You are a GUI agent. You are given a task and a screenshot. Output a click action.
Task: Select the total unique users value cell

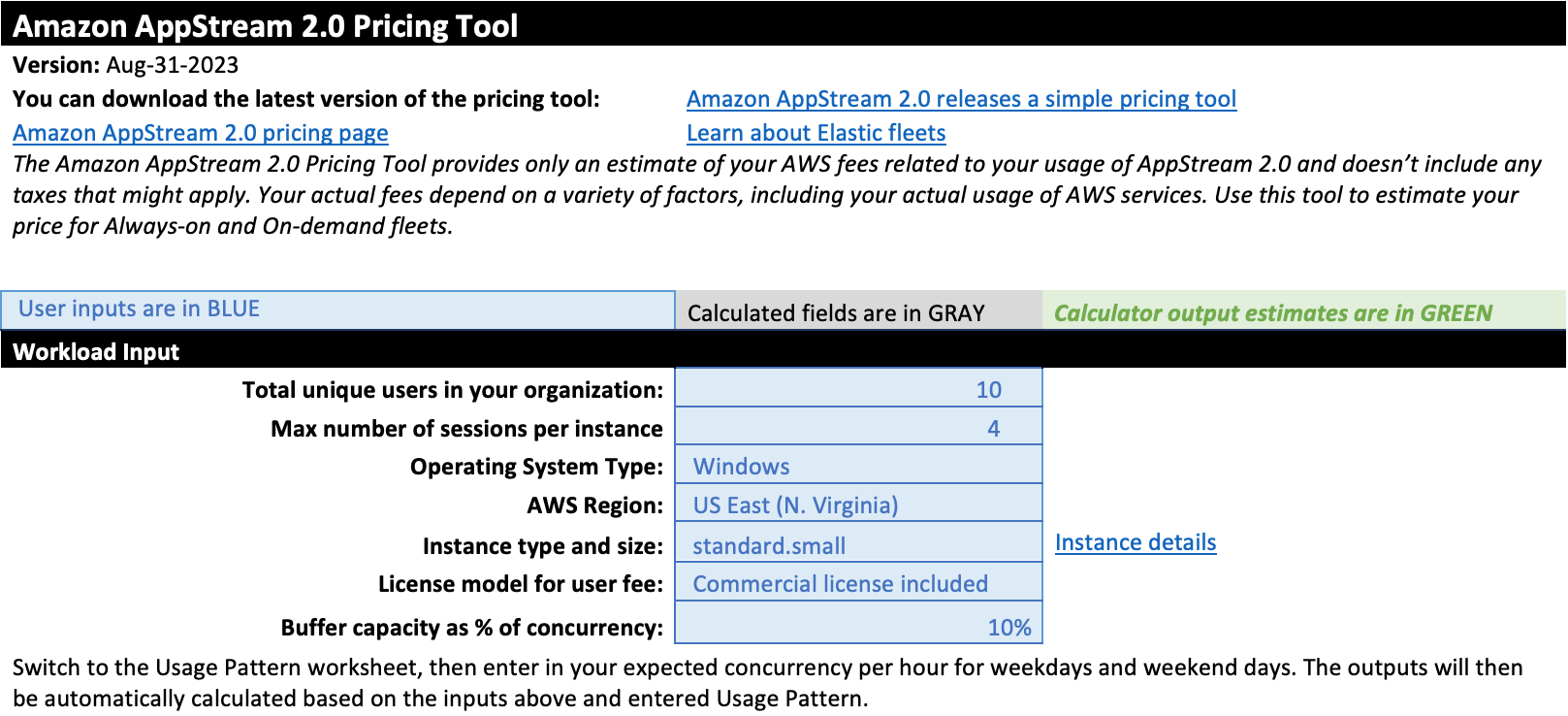coord(858,388)
